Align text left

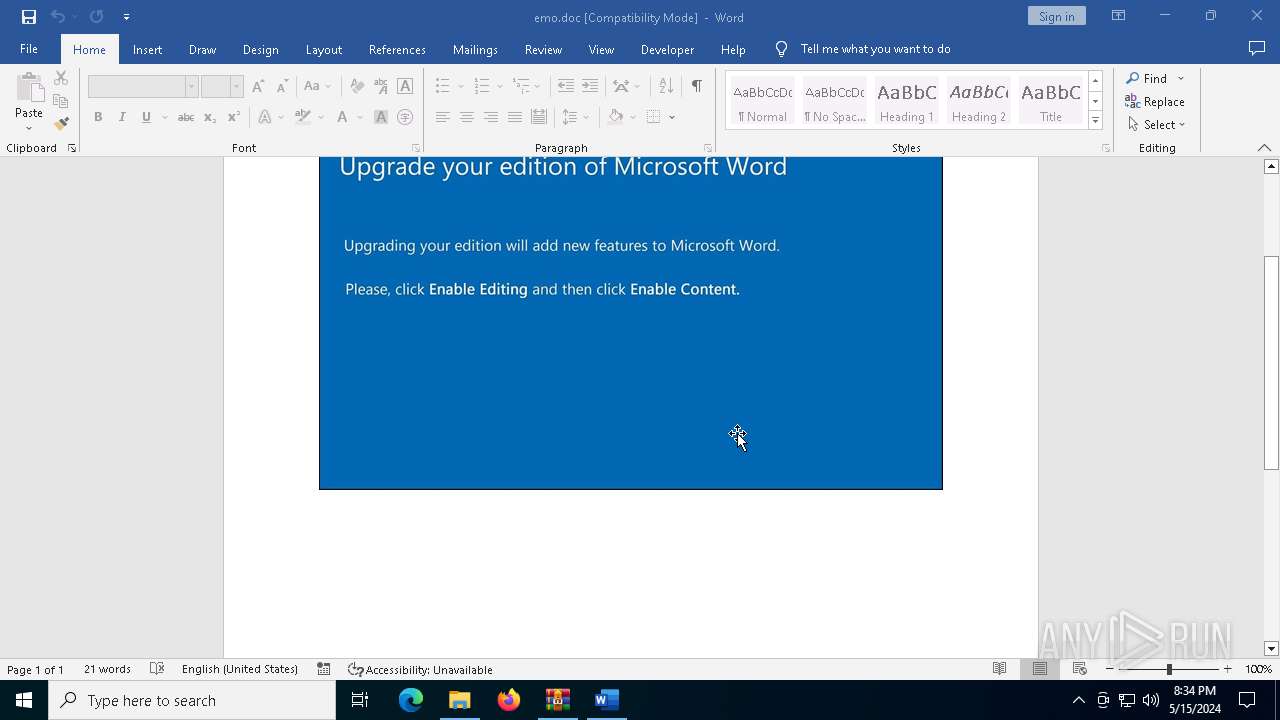pos(442,117)
